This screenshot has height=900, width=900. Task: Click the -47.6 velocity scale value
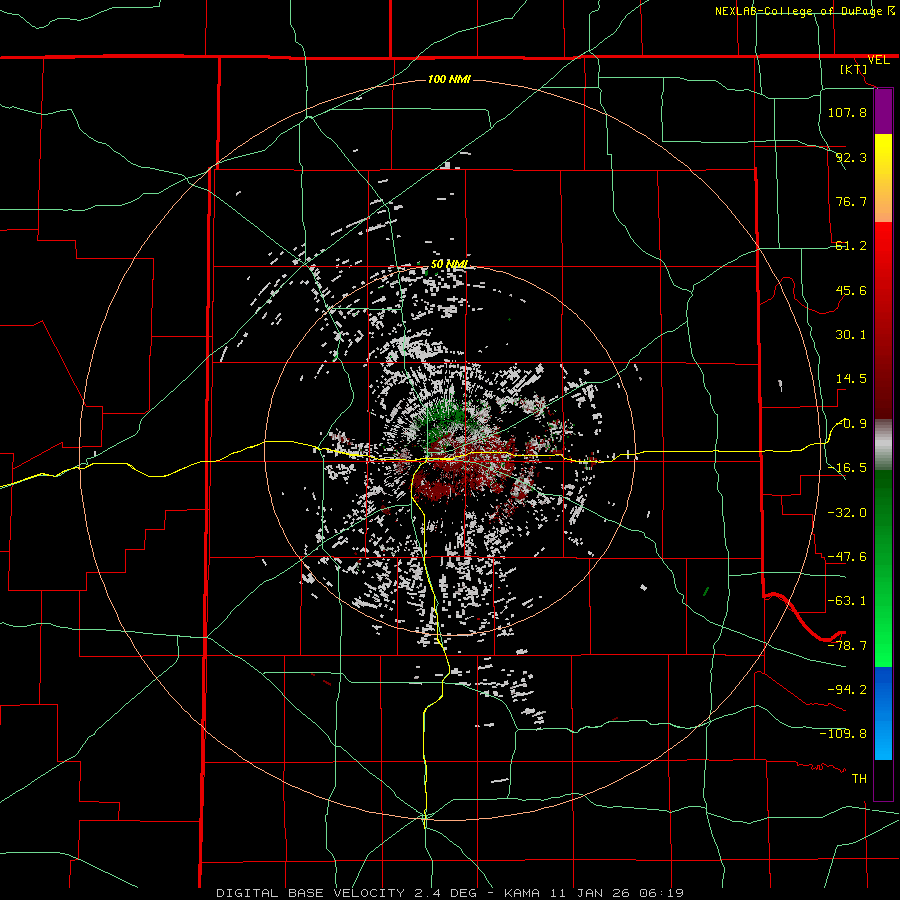[847, 557]
